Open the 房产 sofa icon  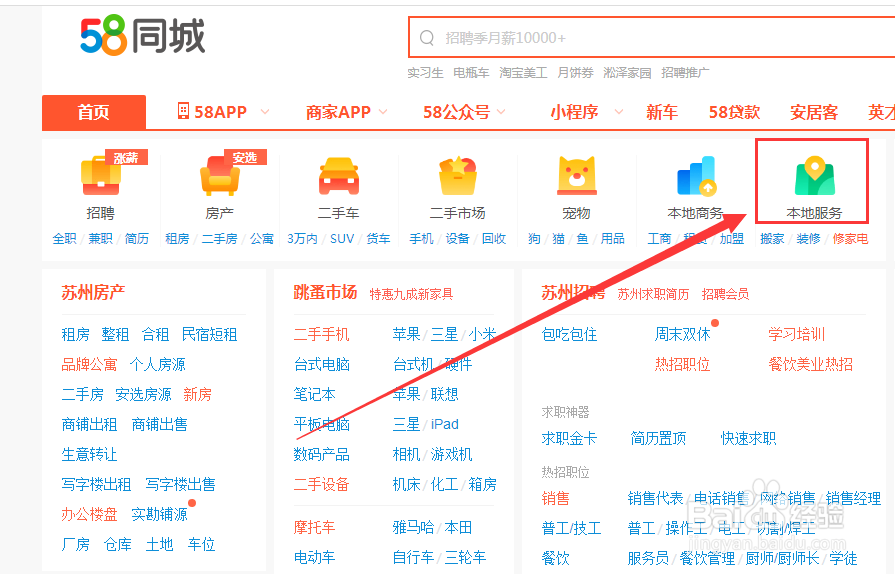pyautogui.click(x=220, y=176)
